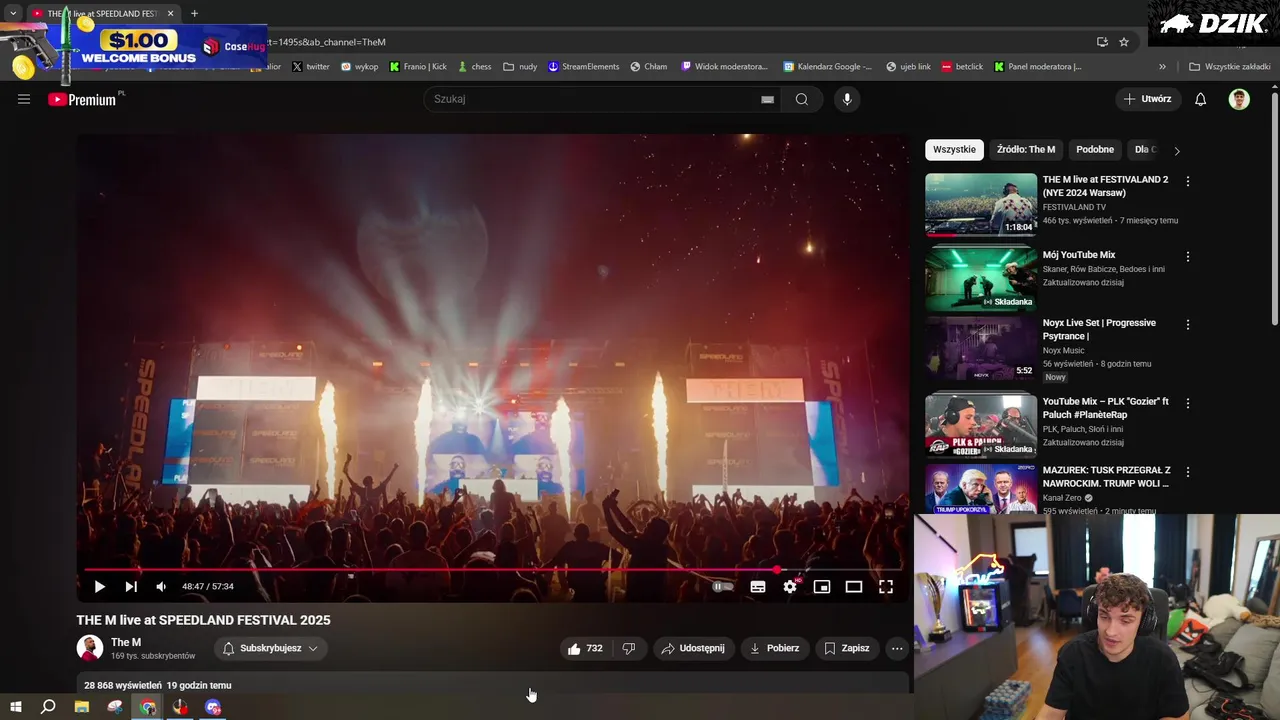Dislike the video
The image size is (1280, 720).
coord(629,648)
